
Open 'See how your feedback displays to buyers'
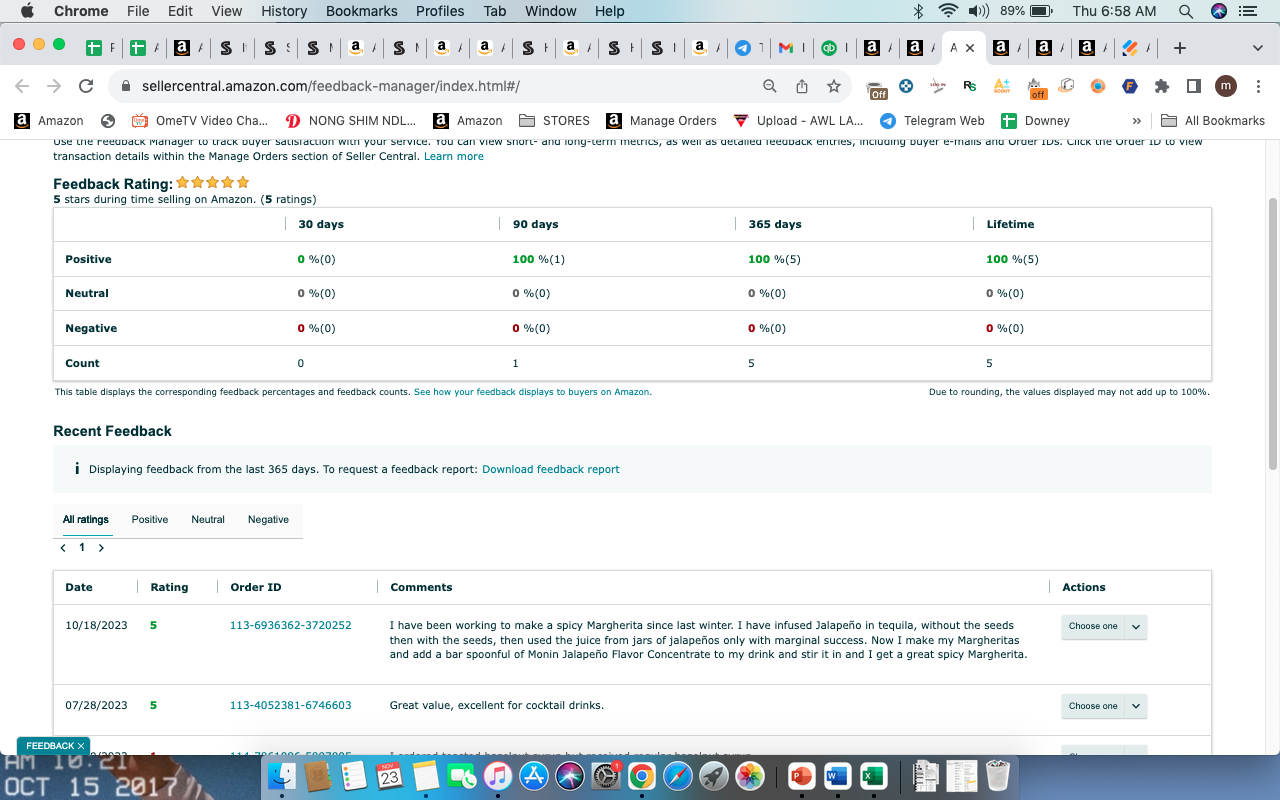click(533, 392)
